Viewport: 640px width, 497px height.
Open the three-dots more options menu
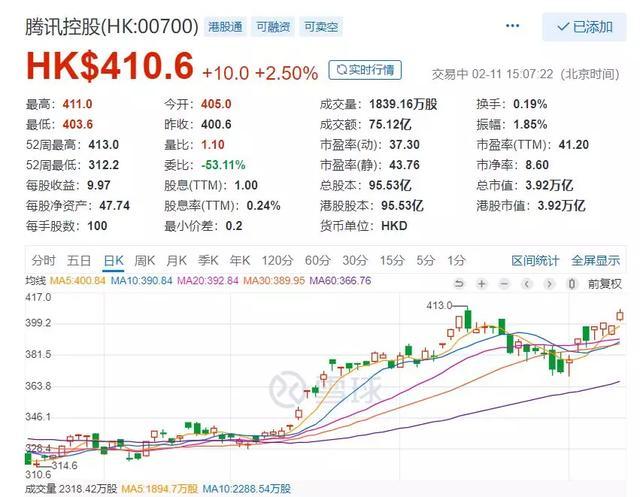(512, 26)
